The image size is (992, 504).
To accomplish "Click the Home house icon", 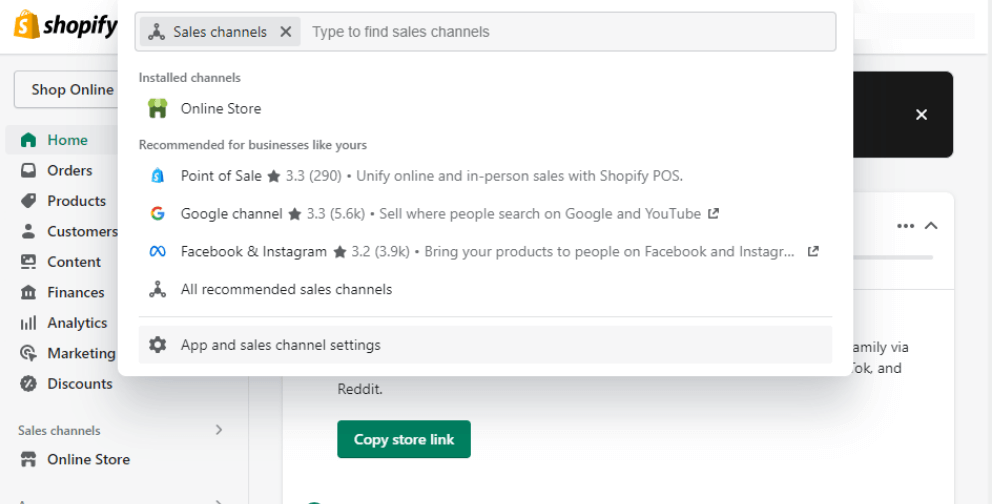I will click(28, 140).
